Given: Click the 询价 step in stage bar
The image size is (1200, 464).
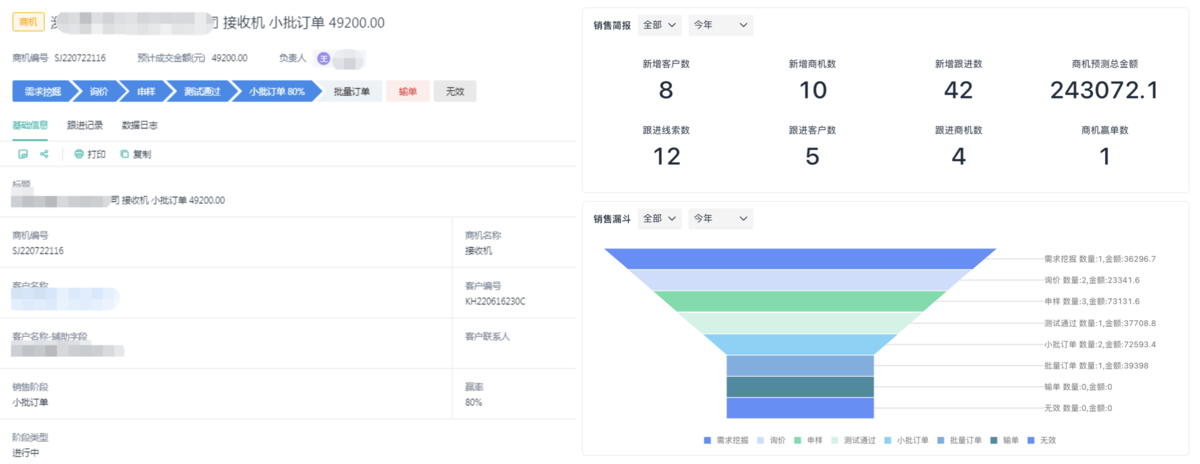Looking at the screenshot, I should pyautogui.click(x=98, y=92).
